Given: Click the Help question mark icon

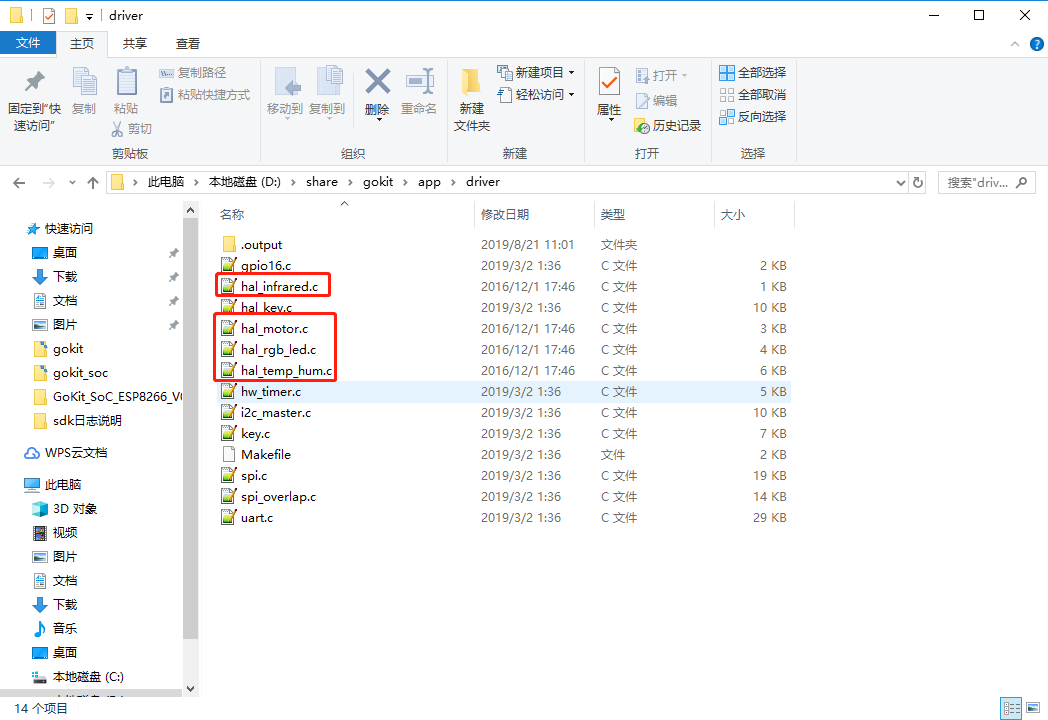Looking at the screenshot, I should click(x=1034, y=44).
